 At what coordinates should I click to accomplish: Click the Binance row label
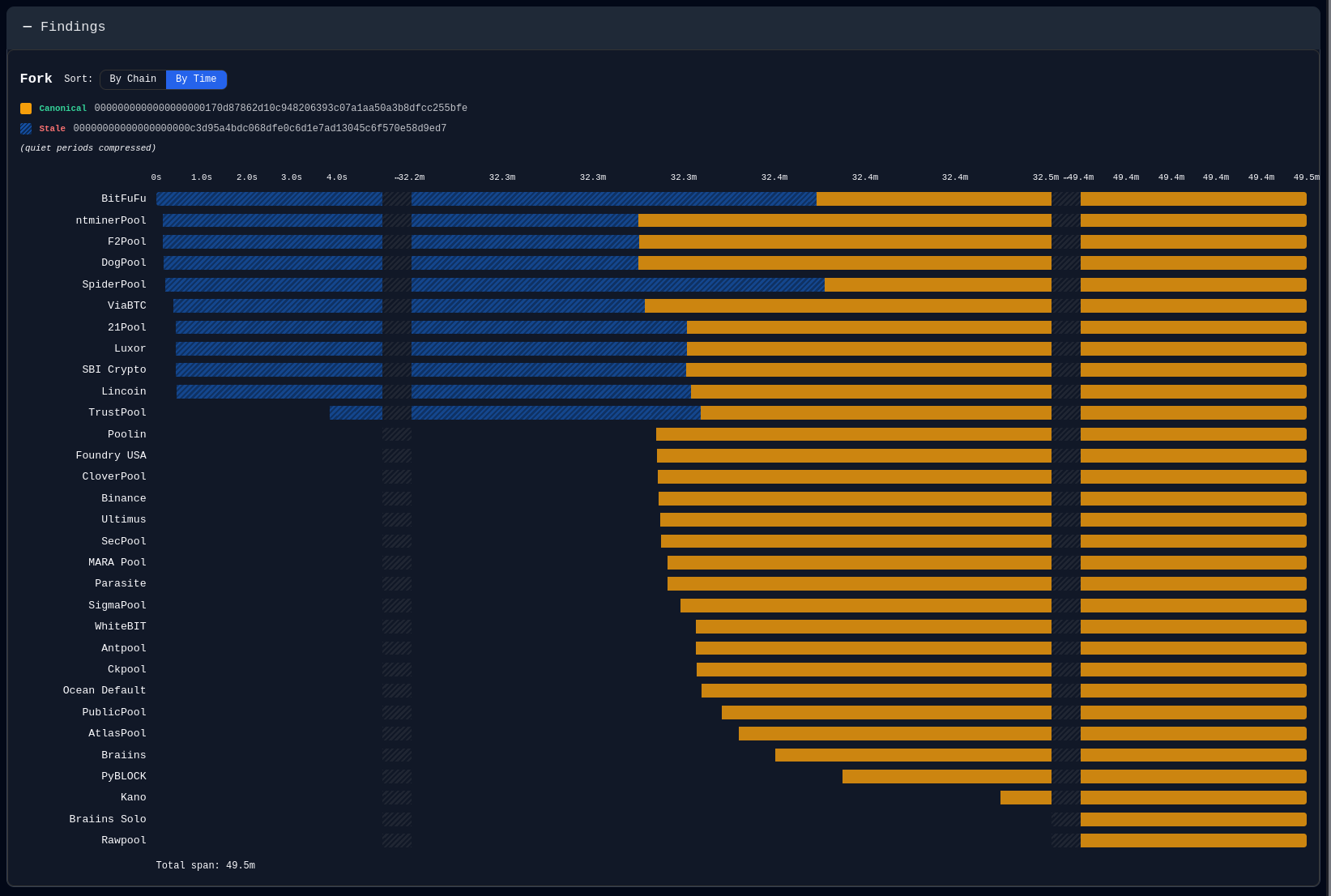[124, 498]
